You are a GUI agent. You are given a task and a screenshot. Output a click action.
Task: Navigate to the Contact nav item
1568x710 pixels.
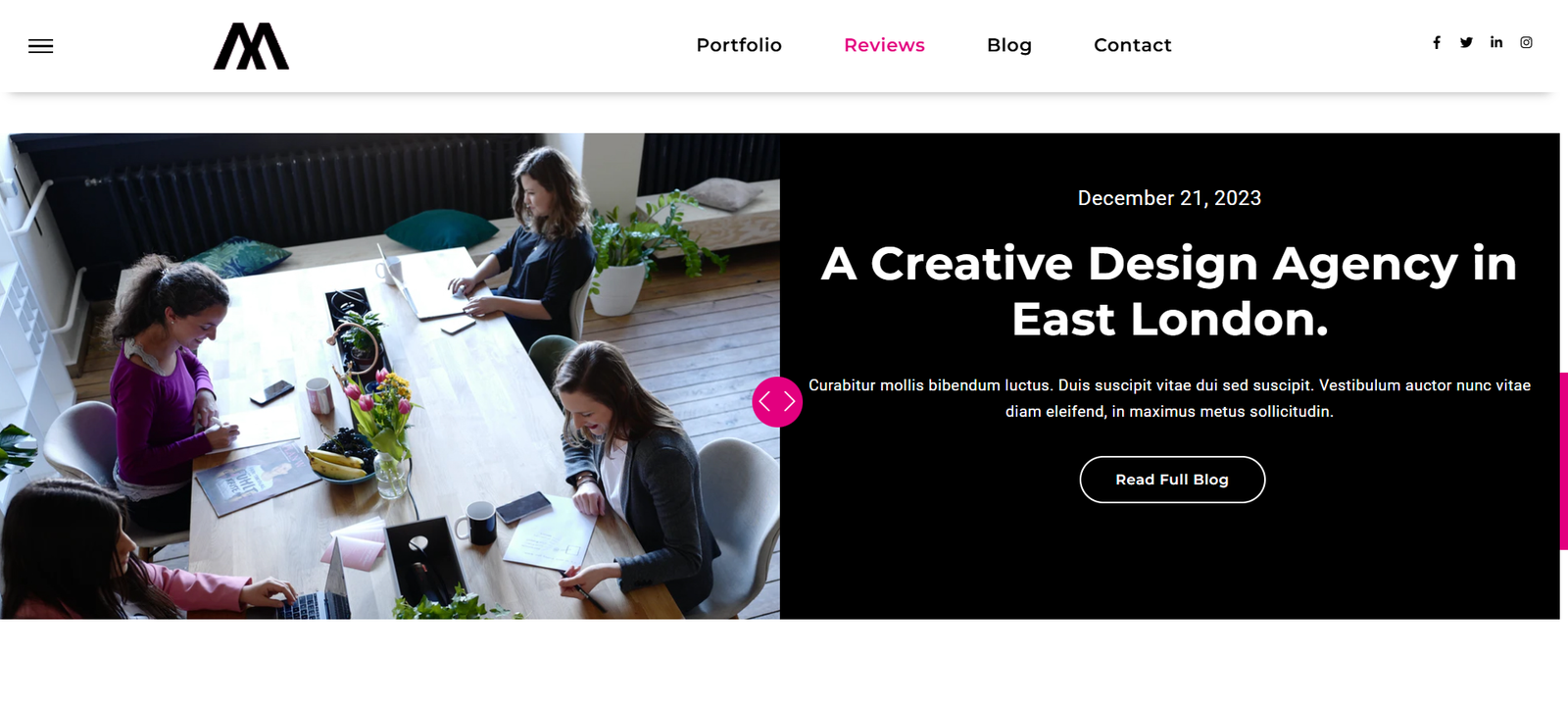(1132, 45)
